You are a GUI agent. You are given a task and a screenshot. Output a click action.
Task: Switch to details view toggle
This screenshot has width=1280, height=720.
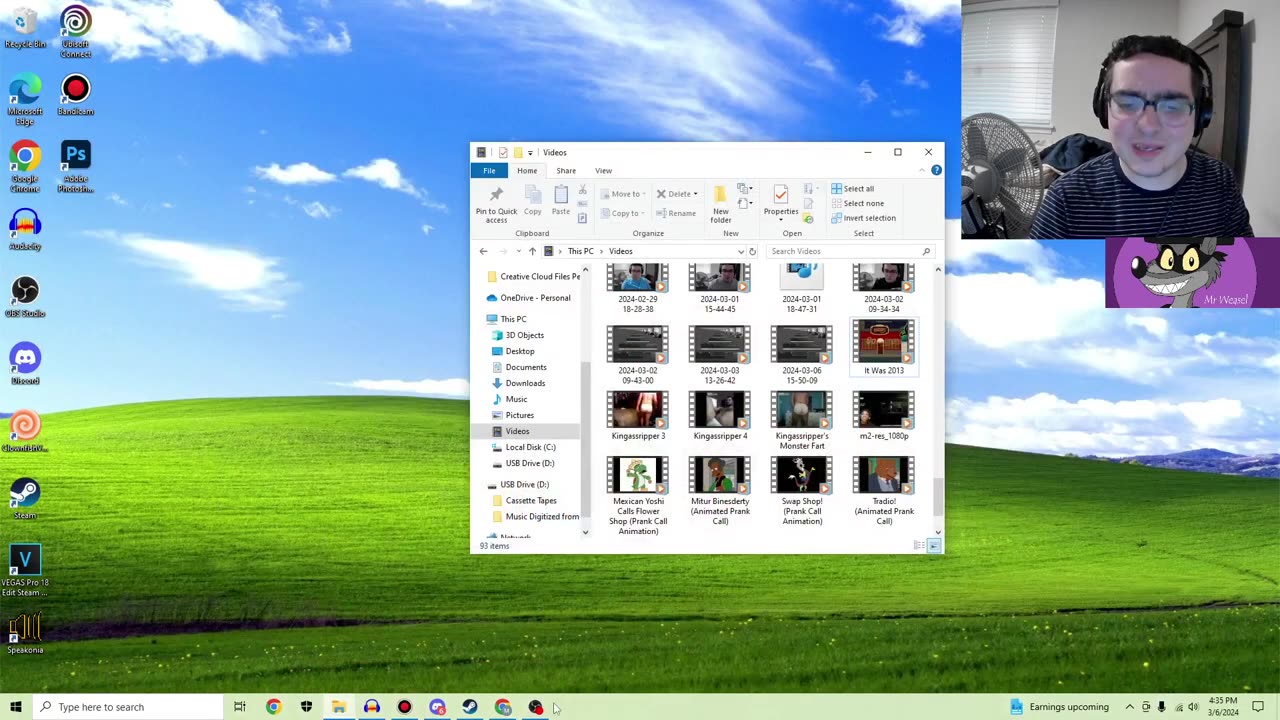pos(919,546)
